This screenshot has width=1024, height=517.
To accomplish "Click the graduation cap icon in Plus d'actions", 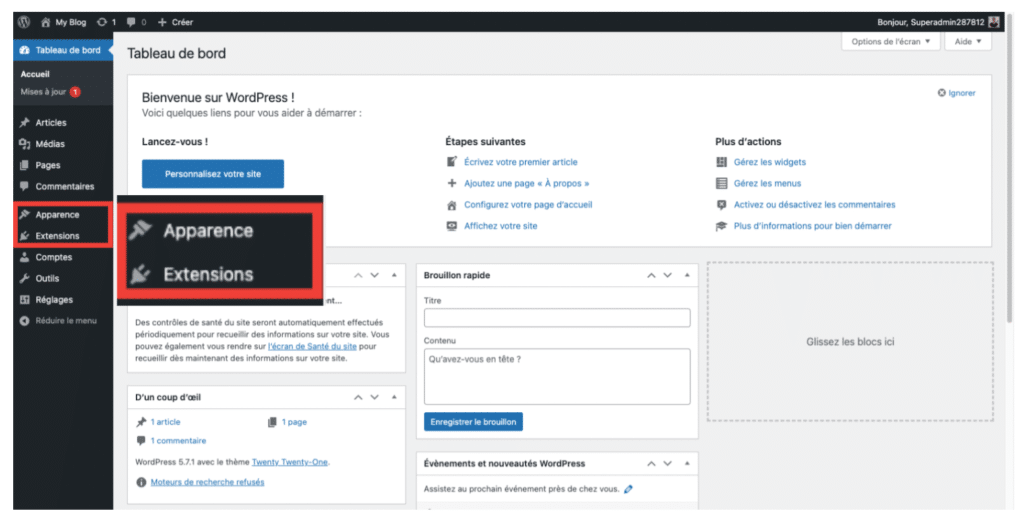I will pos(721,226).
